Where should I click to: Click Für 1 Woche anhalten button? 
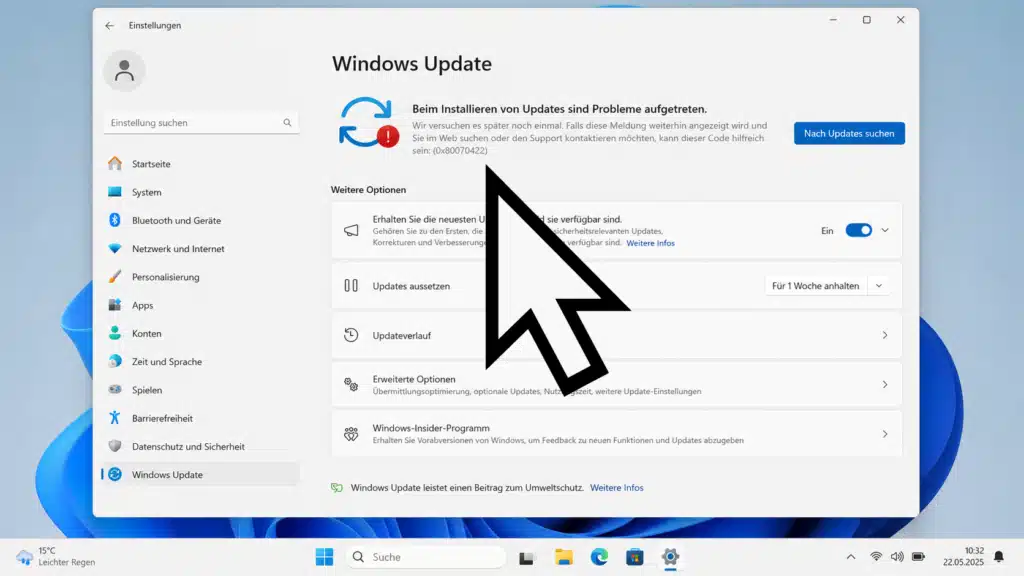(815, 285)
